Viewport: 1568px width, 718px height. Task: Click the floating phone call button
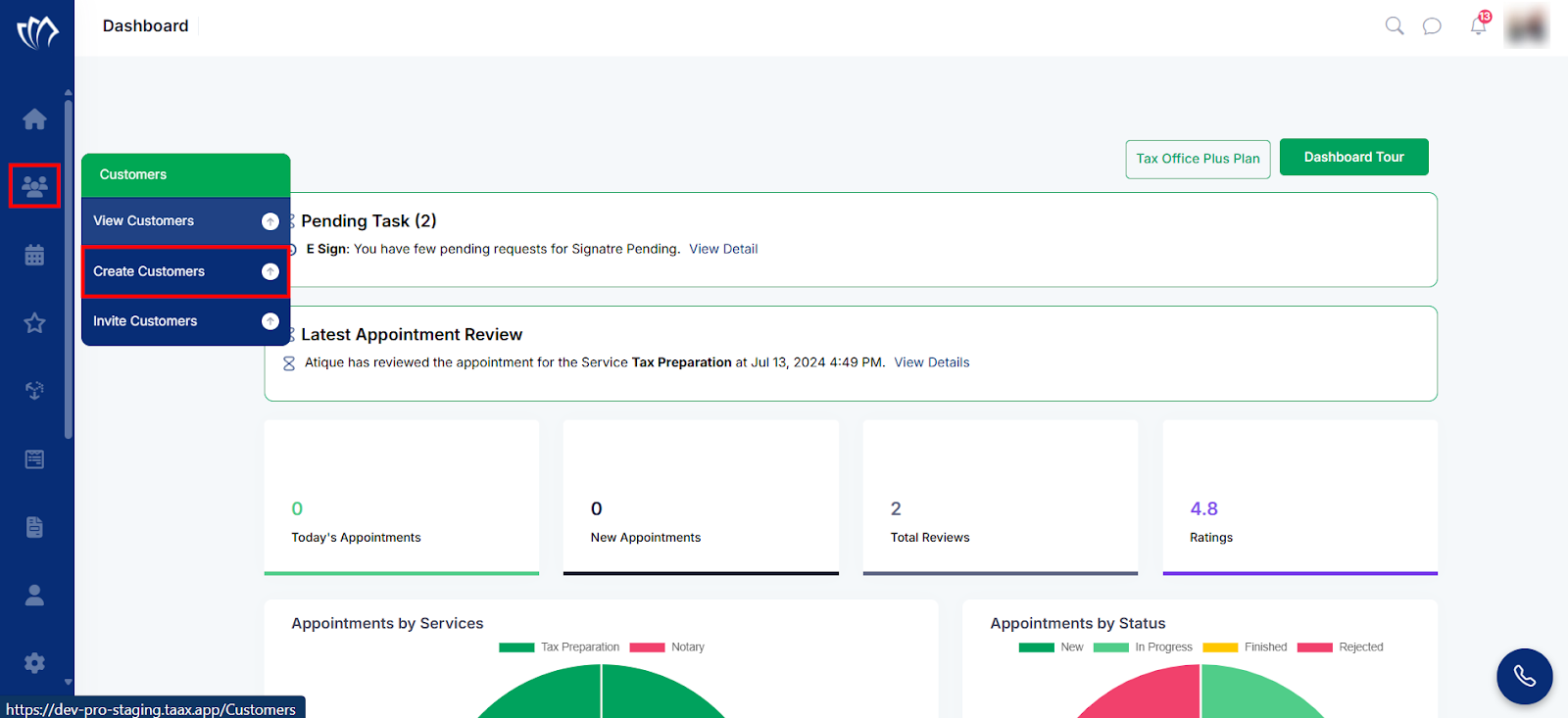(x=1524, y=676)
